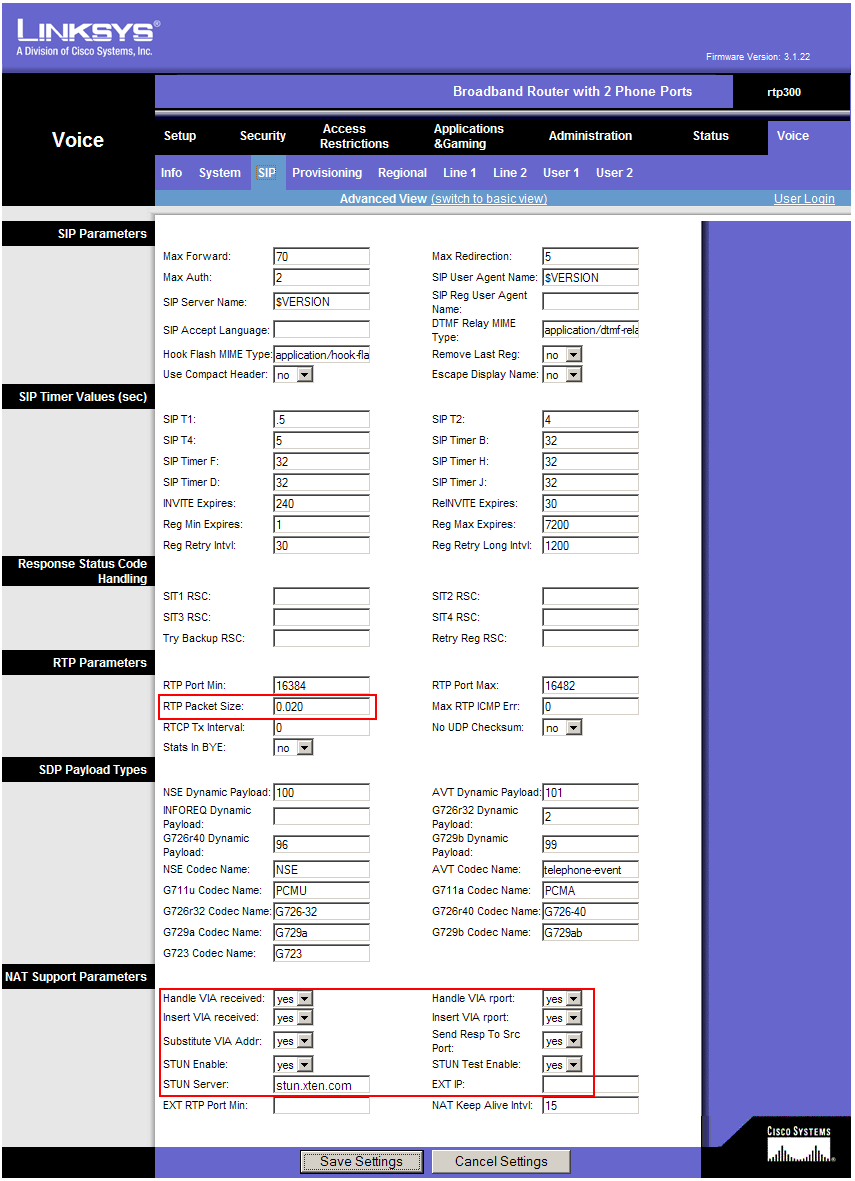
Task: Click the Cancel Settings button
Action: [x=500, y=1161]
